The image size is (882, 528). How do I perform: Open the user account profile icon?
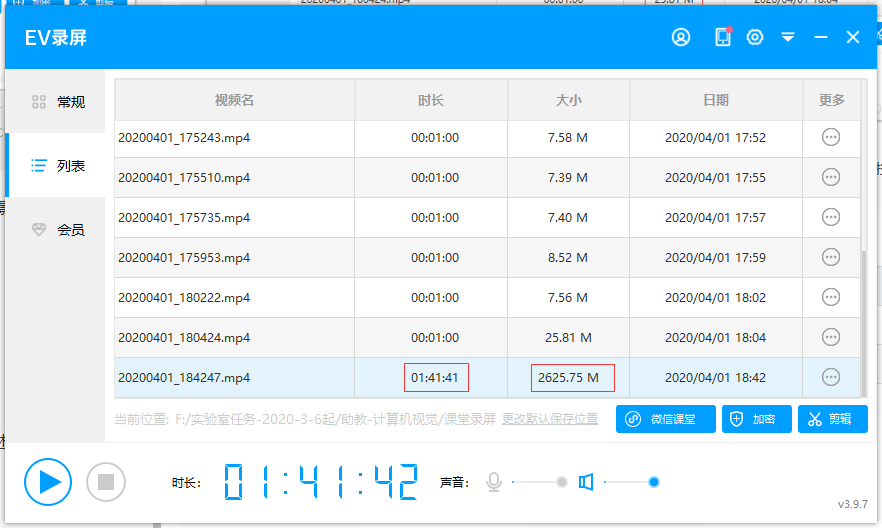(681, 37)
